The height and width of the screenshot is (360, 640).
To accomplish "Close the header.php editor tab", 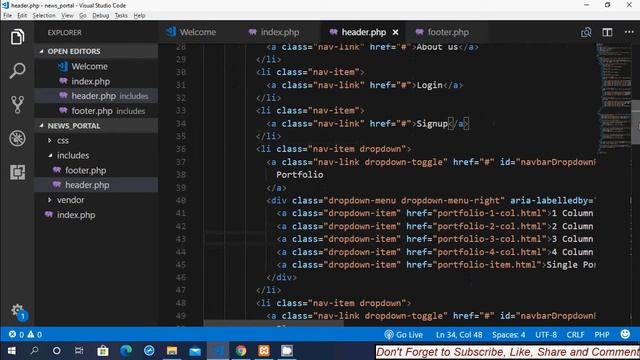I will point(396,32).
